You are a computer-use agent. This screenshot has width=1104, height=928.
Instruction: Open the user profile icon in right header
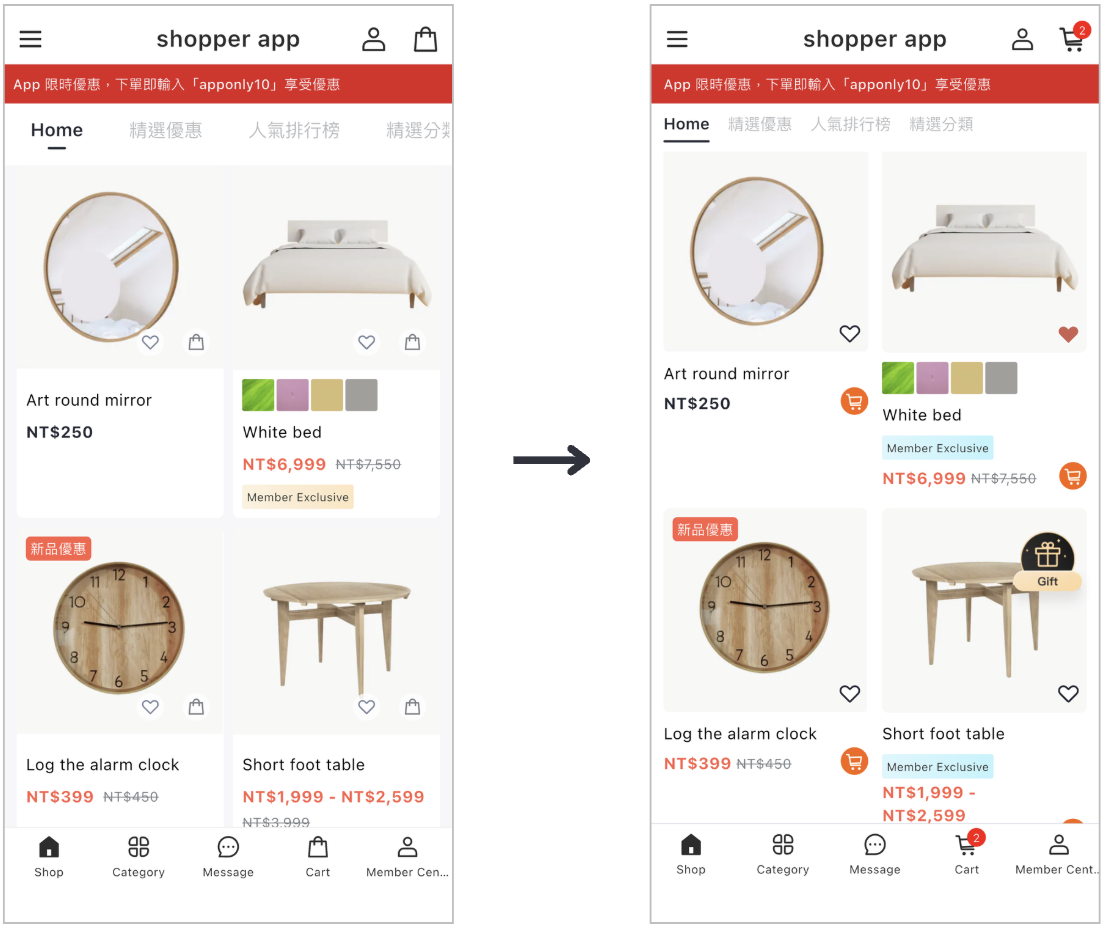click(x=1022, y=39)
